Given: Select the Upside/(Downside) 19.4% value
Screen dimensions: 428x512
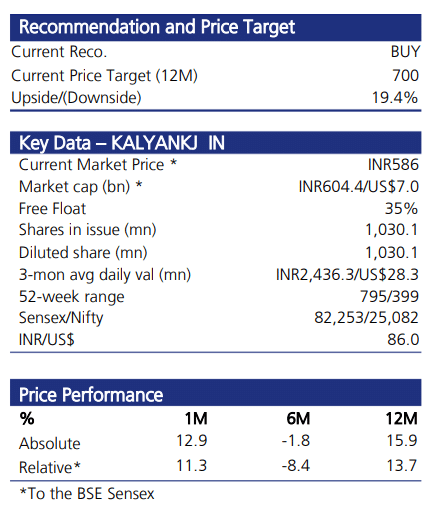Looking at the screenshot, I should [395, 98].
